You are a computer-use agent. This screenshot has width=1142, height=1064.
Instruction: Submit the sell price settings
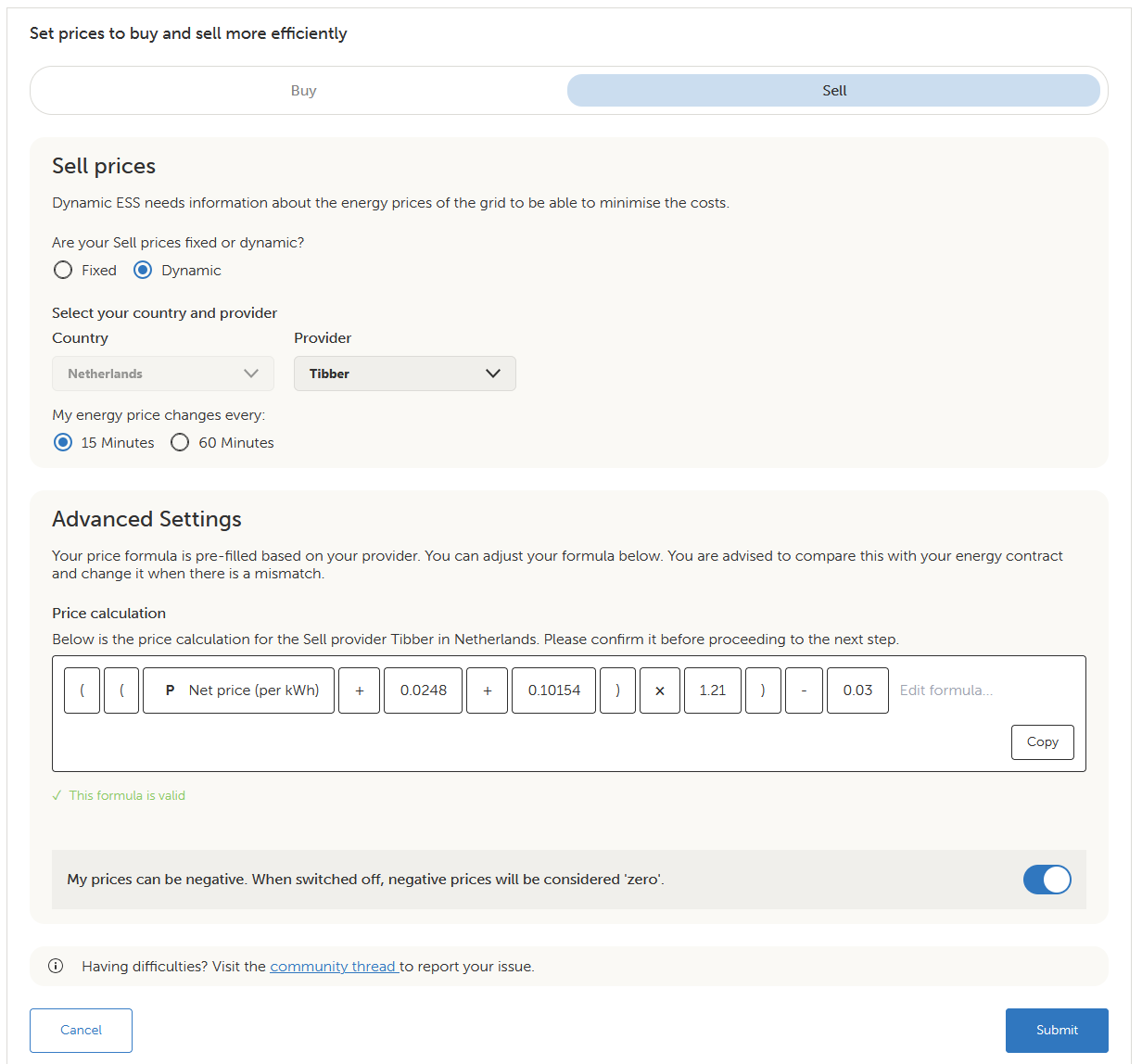pyautogui.click(x=1057, y=1031)
